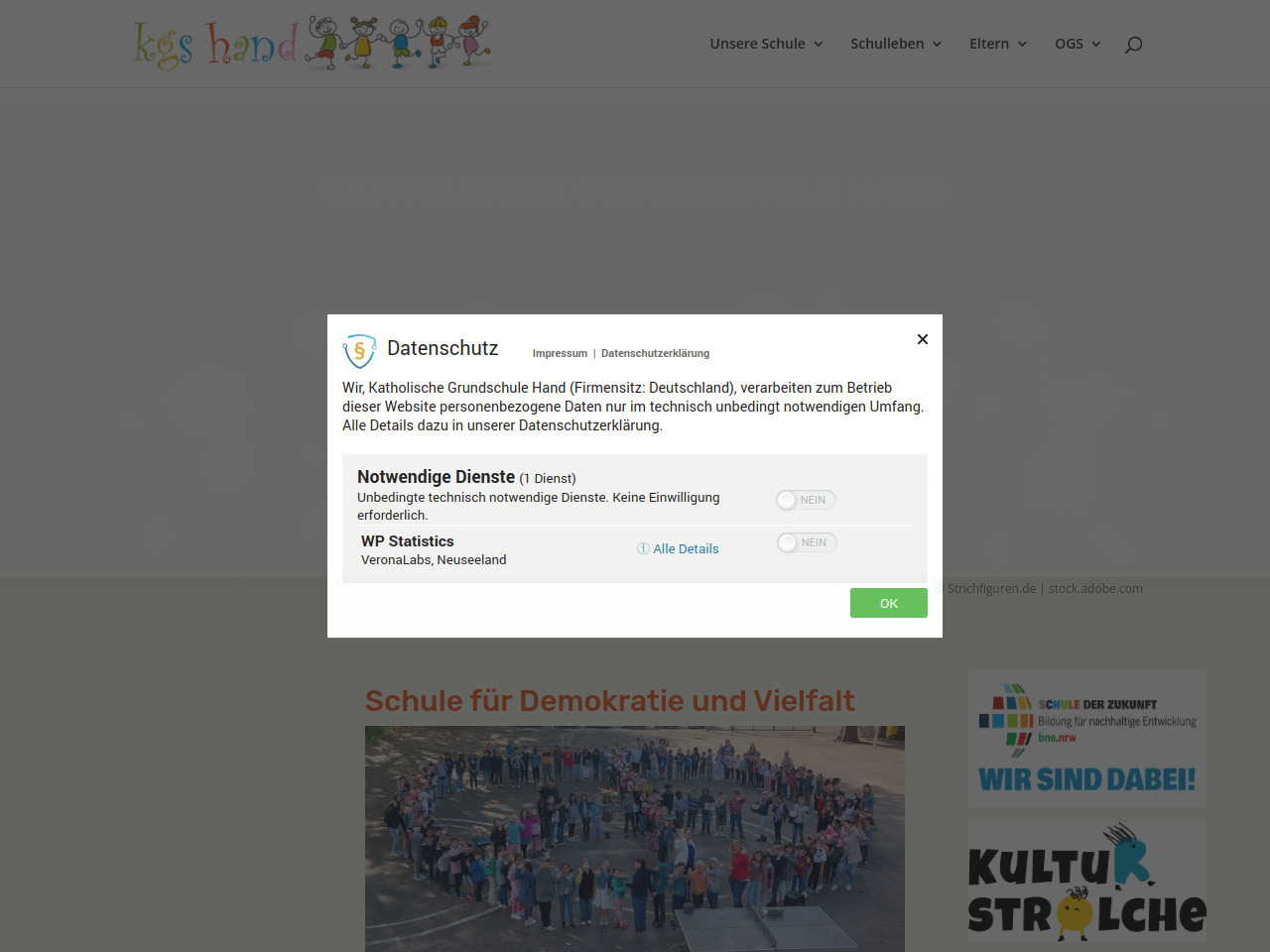
Task: Open the Schule der Zukunft badge
Action: coord(1086,738)
